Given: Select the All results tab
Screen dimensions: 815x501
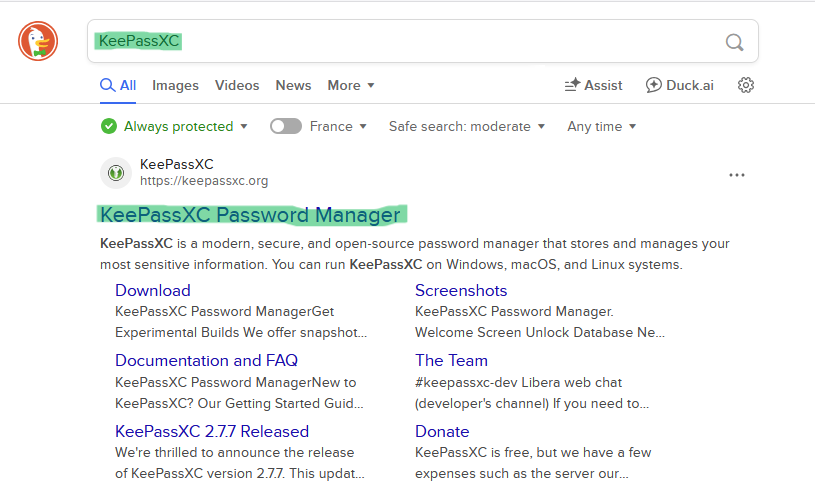Looking at the screenshot, I should click(118, 85).
